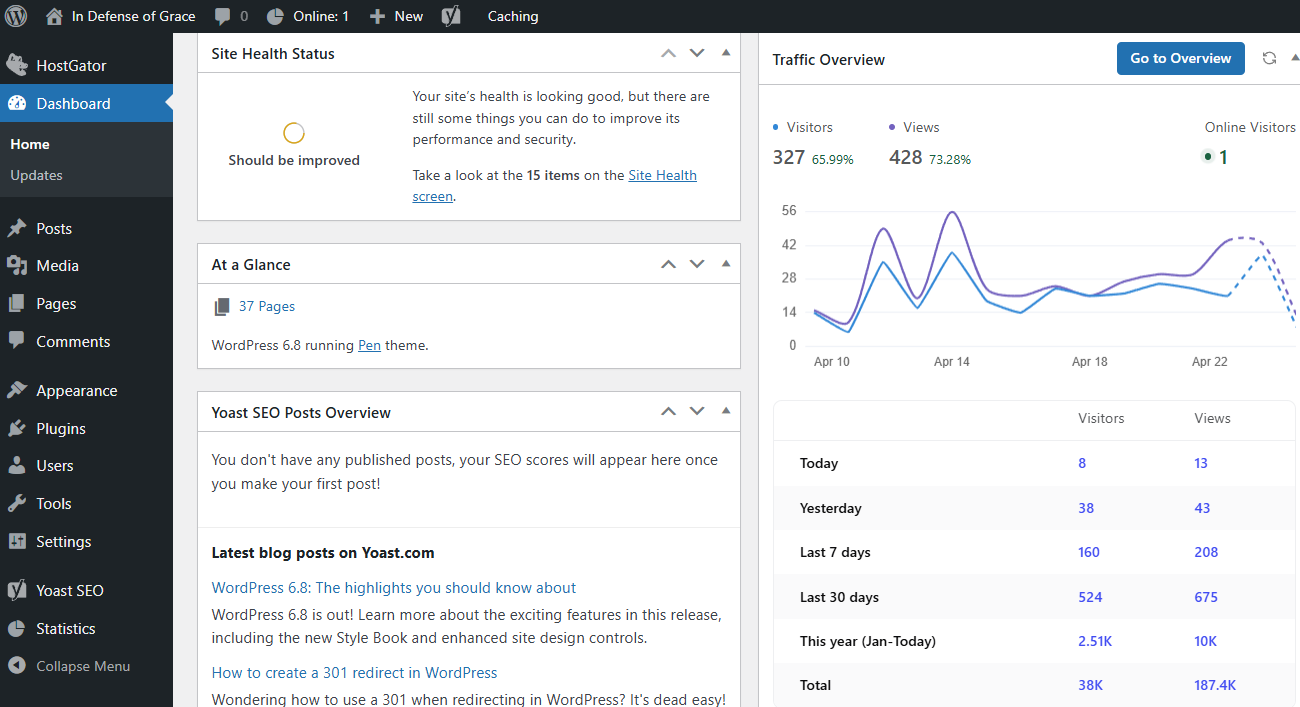Viewport: 1300px width, 707px height.
Task: Click the Go to Overview button
Action: point(1180,58)
